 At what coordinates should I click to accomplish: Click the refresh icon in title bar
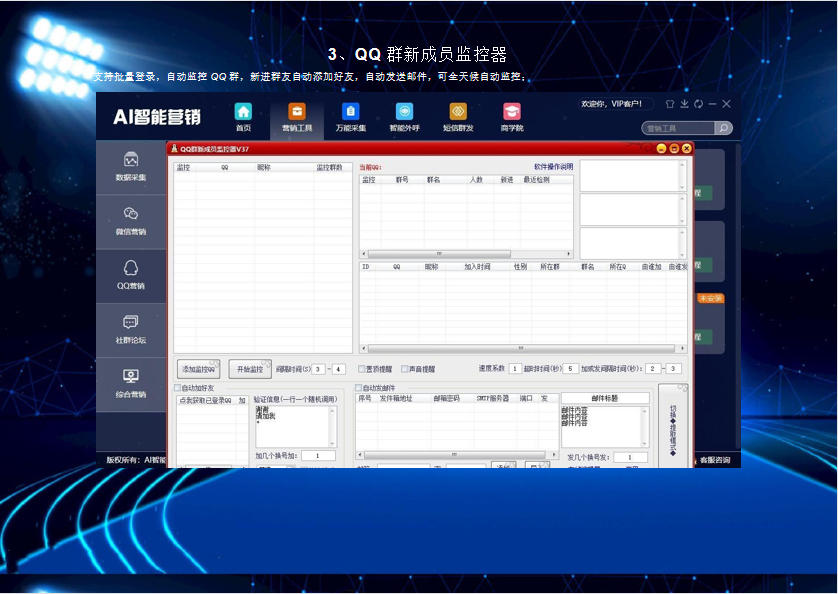click(699, 104)
